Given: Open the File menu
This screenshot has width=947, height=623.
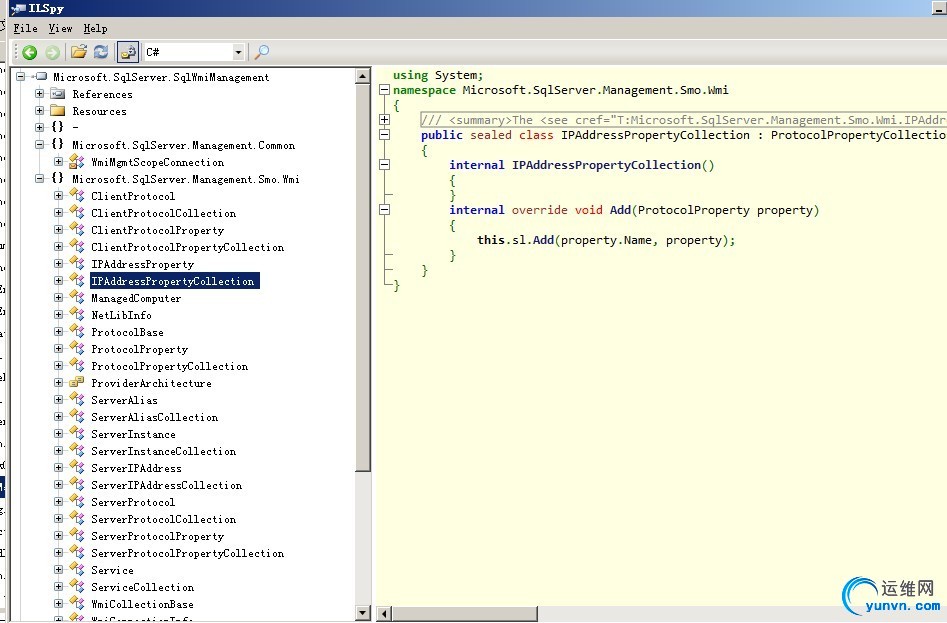Looking at the screenshot, I should coord(25,29).
